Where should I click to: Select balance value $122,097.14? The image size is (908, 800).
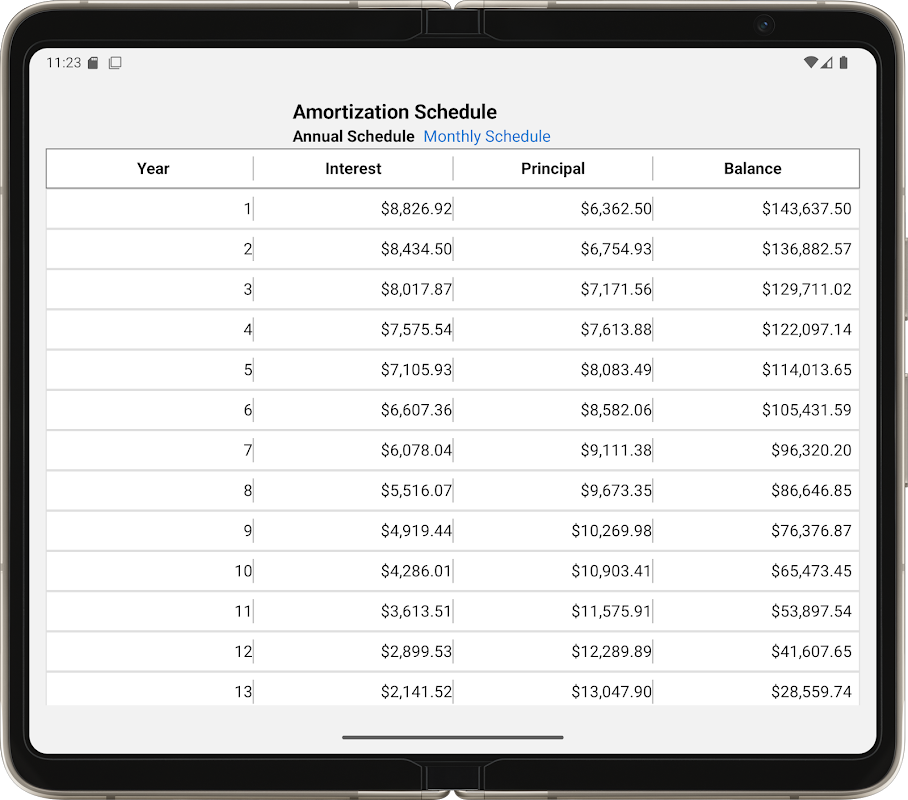coord(807,330)
